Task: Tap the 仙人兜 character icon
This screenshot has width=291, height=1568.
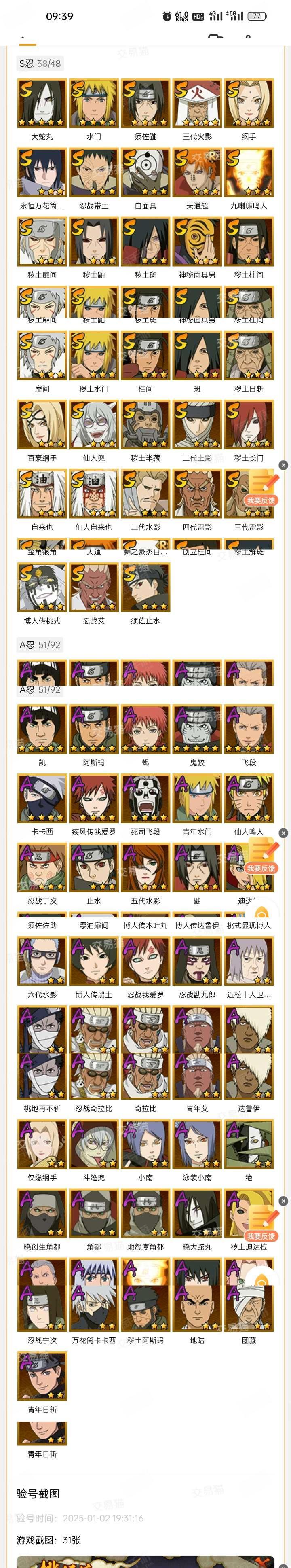Action: coord(93,424)
